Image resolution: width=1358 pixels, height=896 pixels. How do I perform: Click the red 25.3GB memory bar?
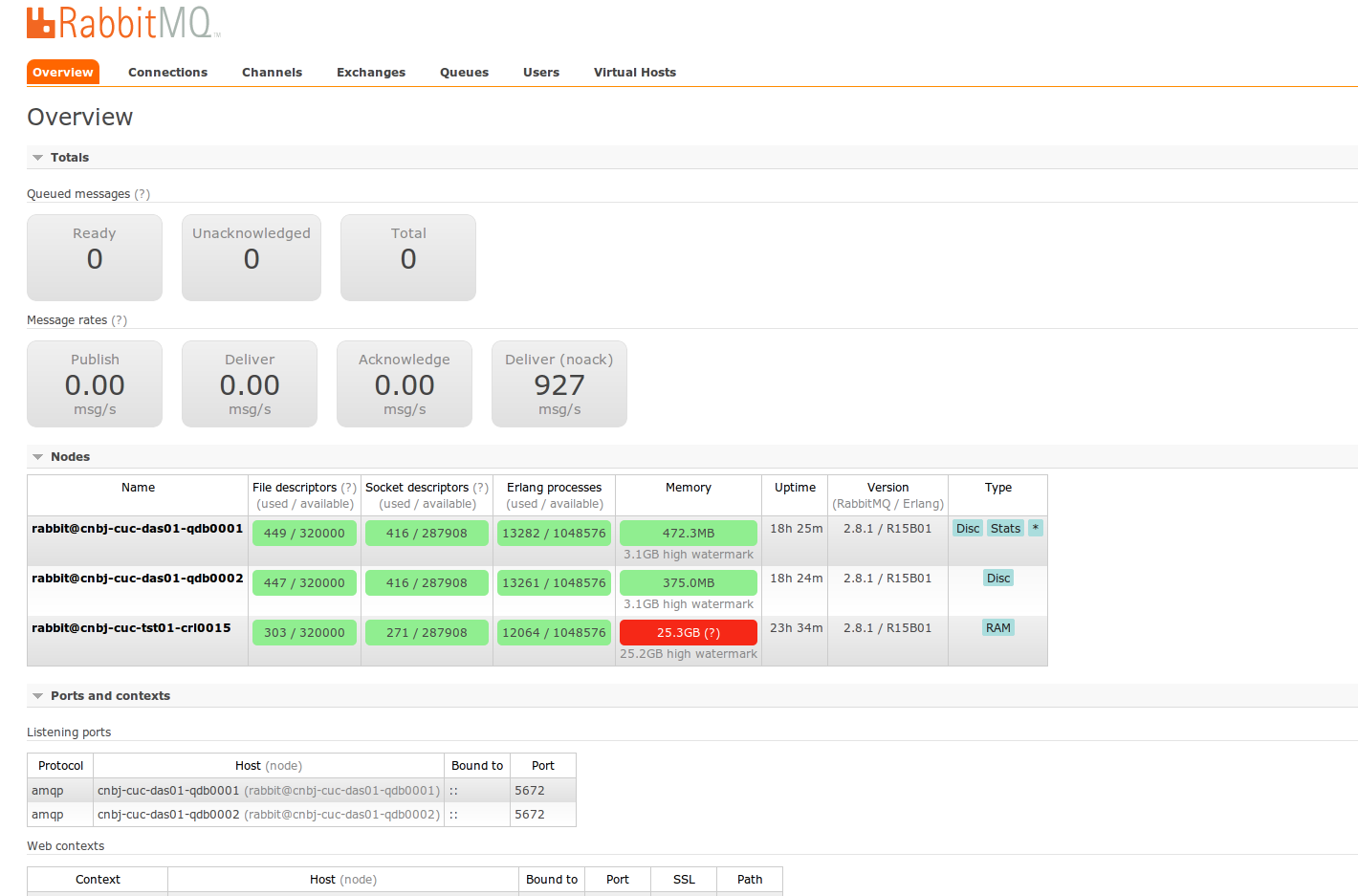coord(689,632)
